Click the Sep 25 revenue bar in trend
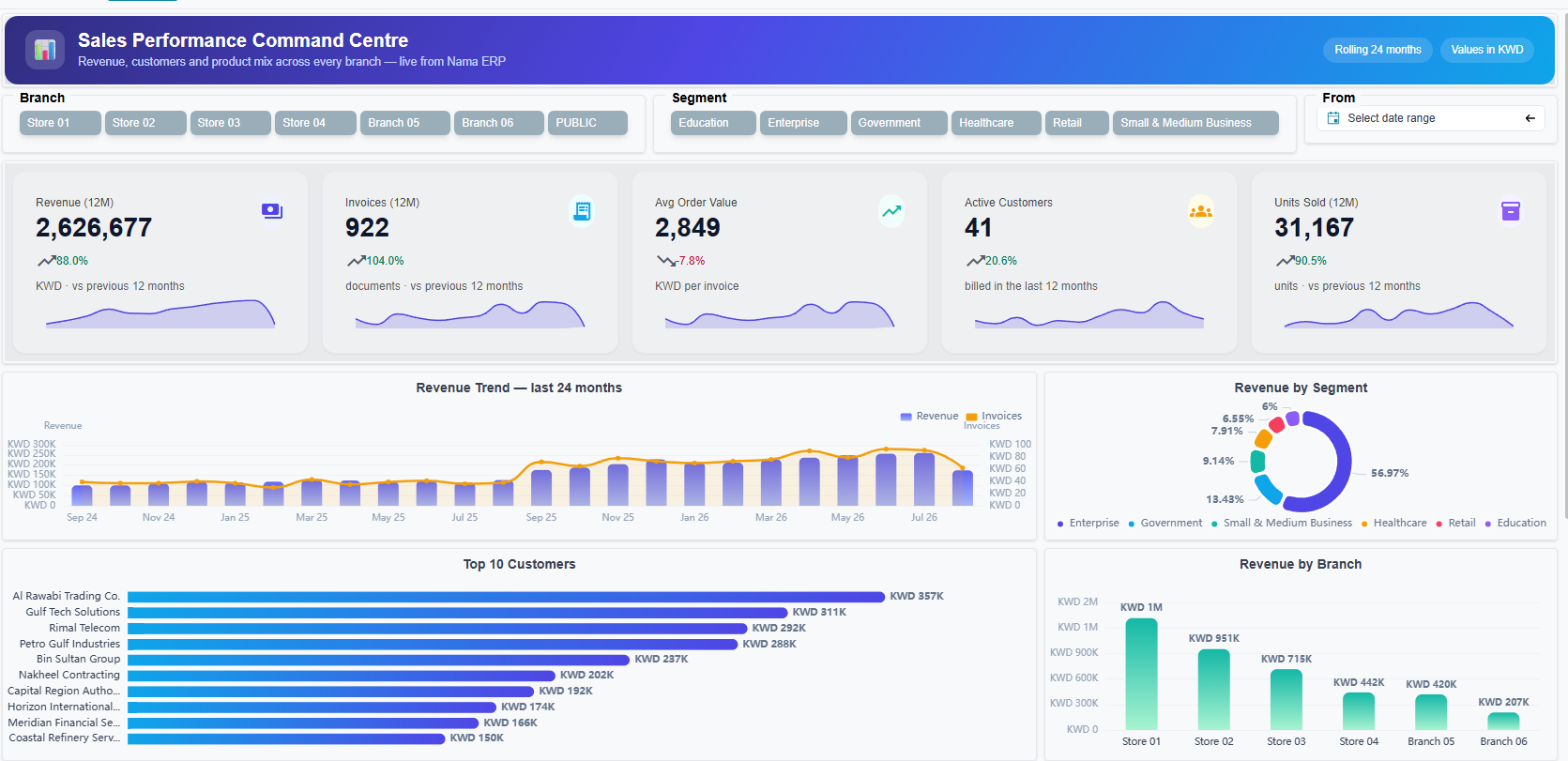 coord(541,488)
